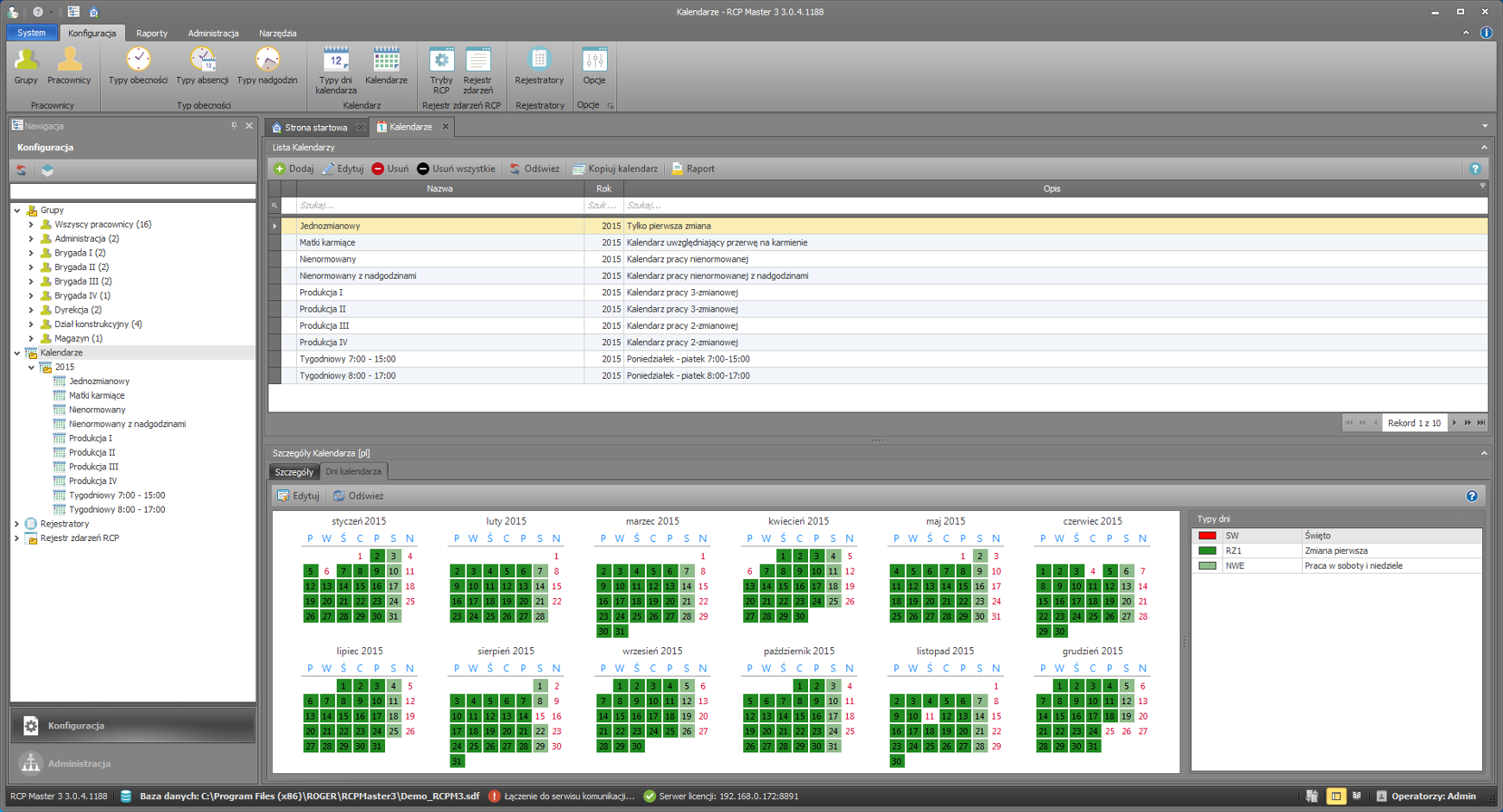Click Odśwież in the calendar details toolbar
The image size is (1503, 812).
click(358, 496)
